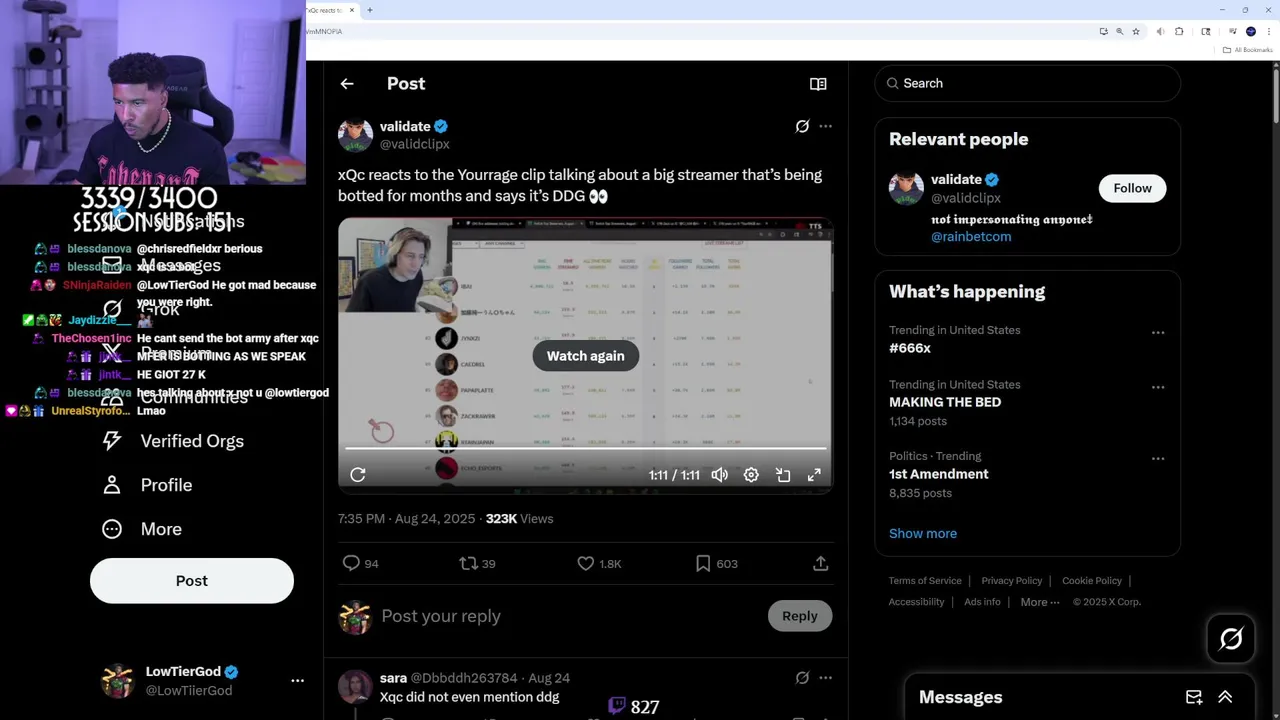
Task: Go back using the Post header arrow
Action: click(347, 84)
